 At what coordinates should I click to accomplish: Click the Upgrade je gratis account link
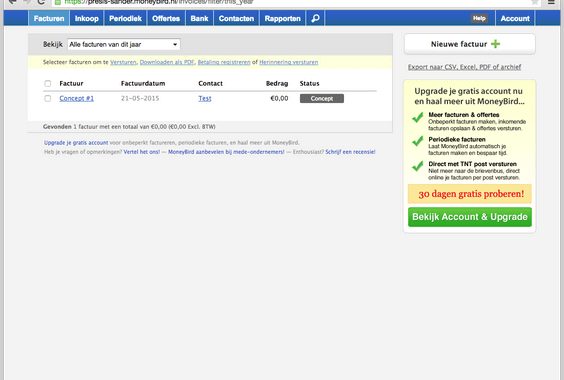click(x=76, y=142)
